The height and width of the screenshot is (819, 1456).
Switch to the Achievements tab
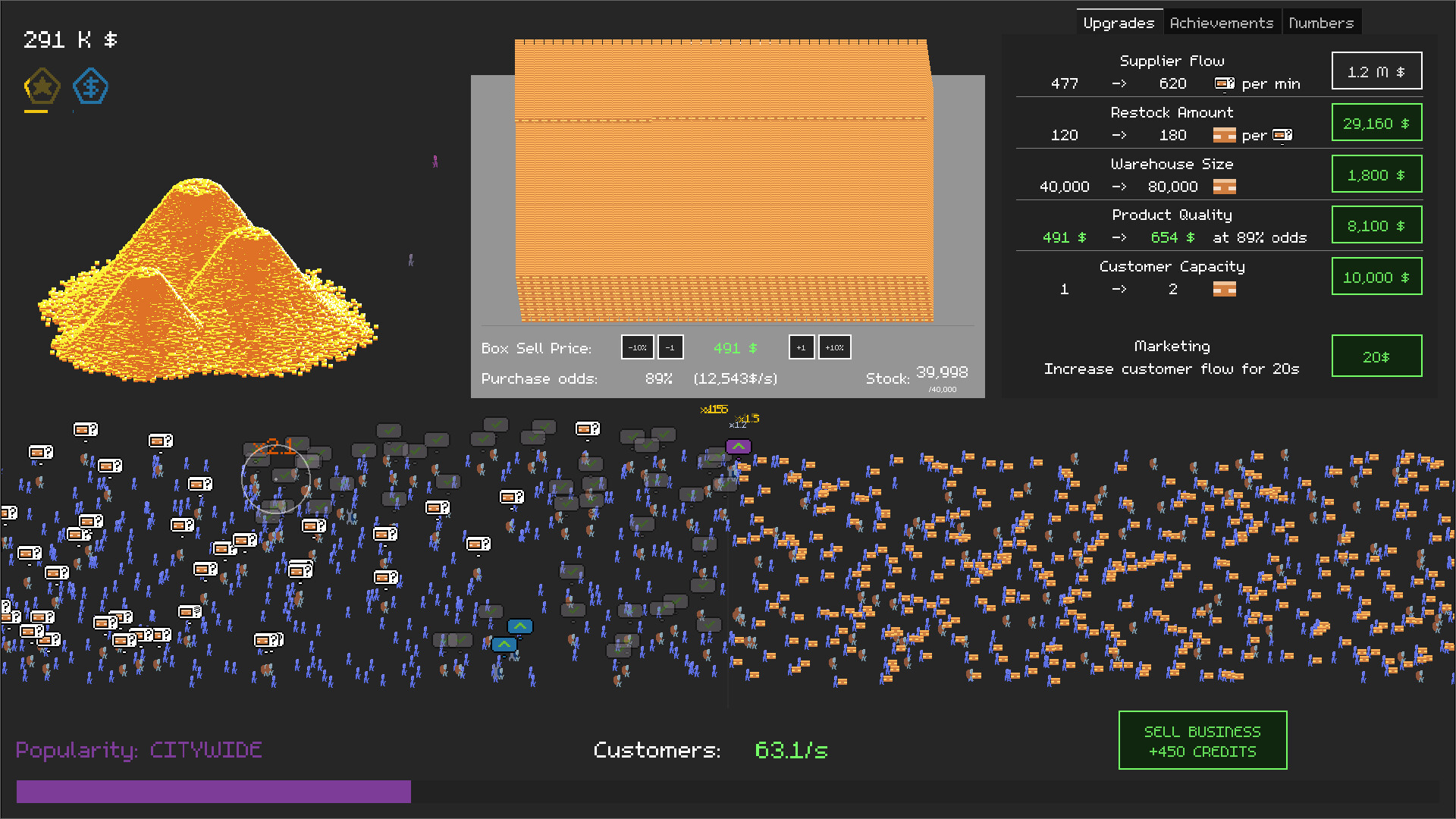tap(1222, 22)
